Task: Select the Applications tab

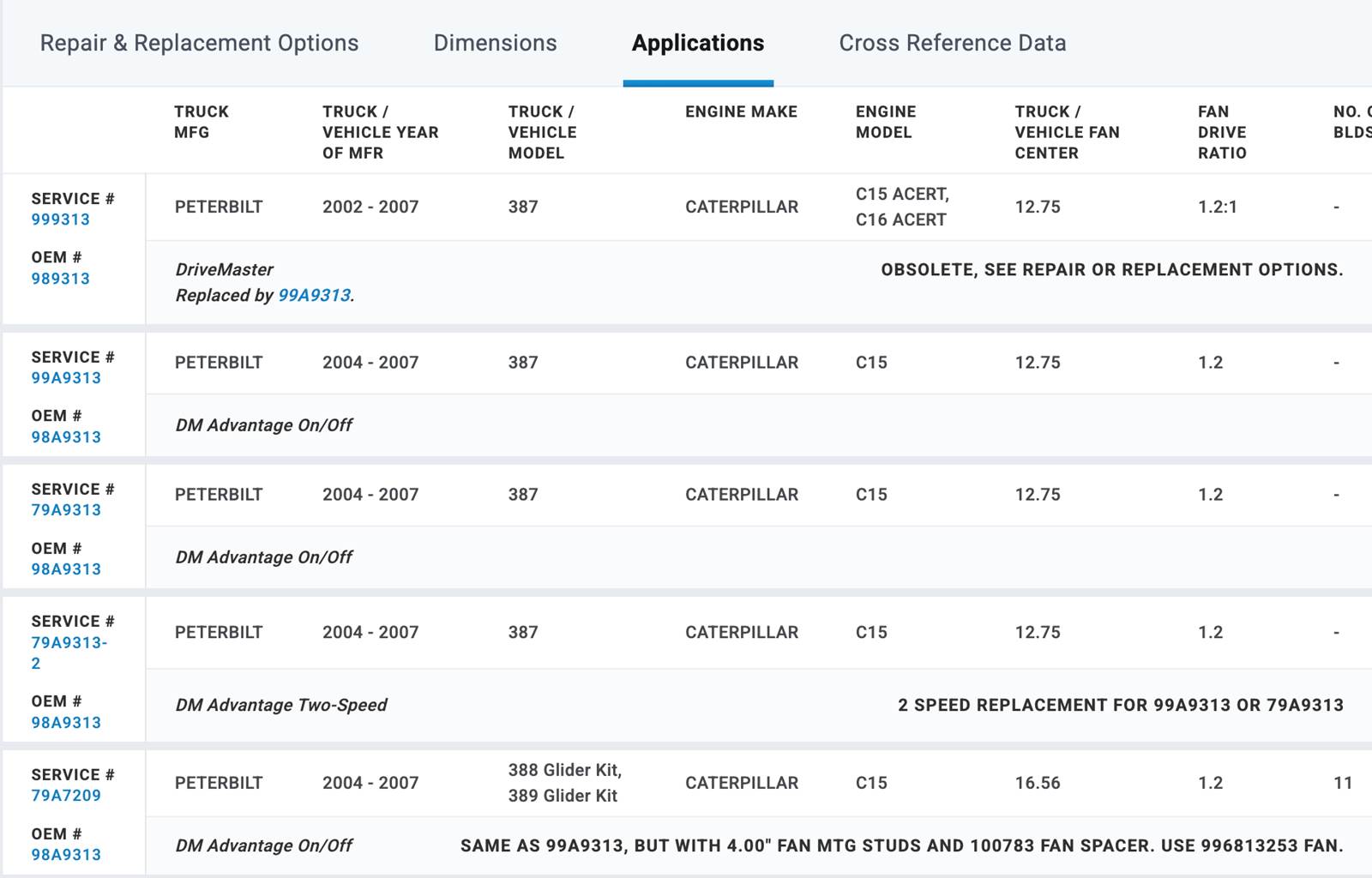Action: (x=697, y=43)
